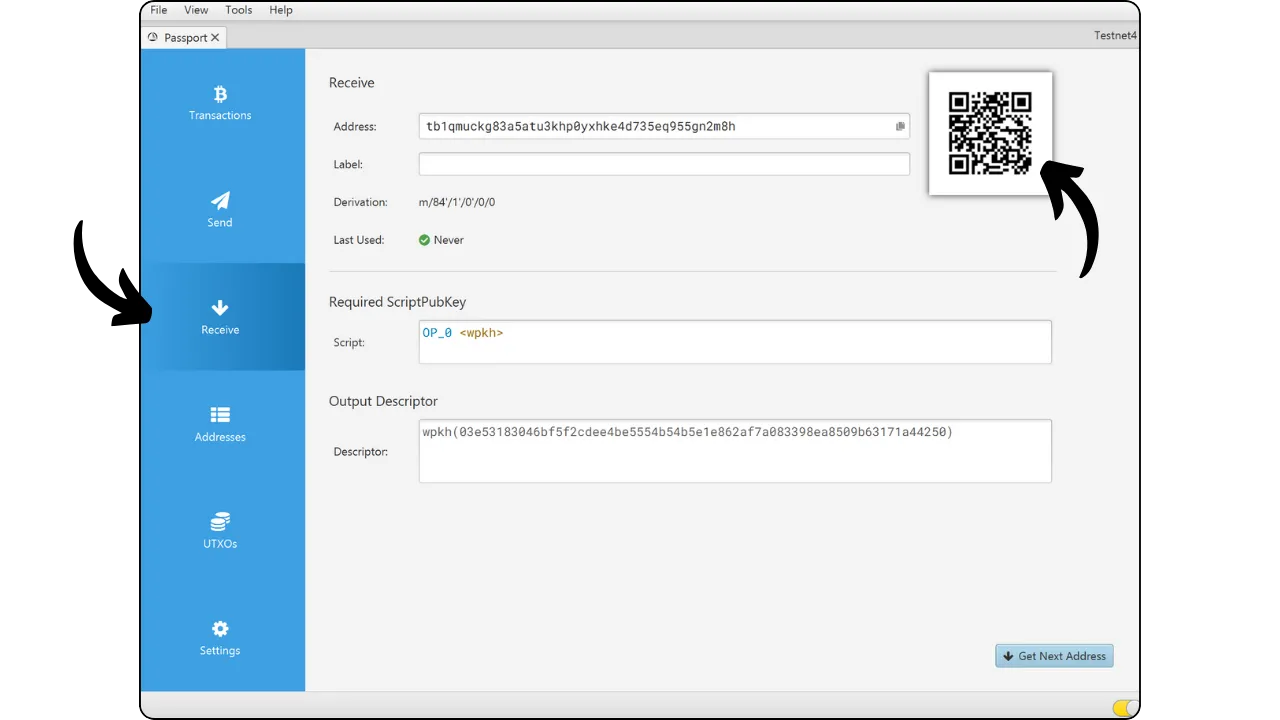Open the Send paper-plane section

point(220,201)
